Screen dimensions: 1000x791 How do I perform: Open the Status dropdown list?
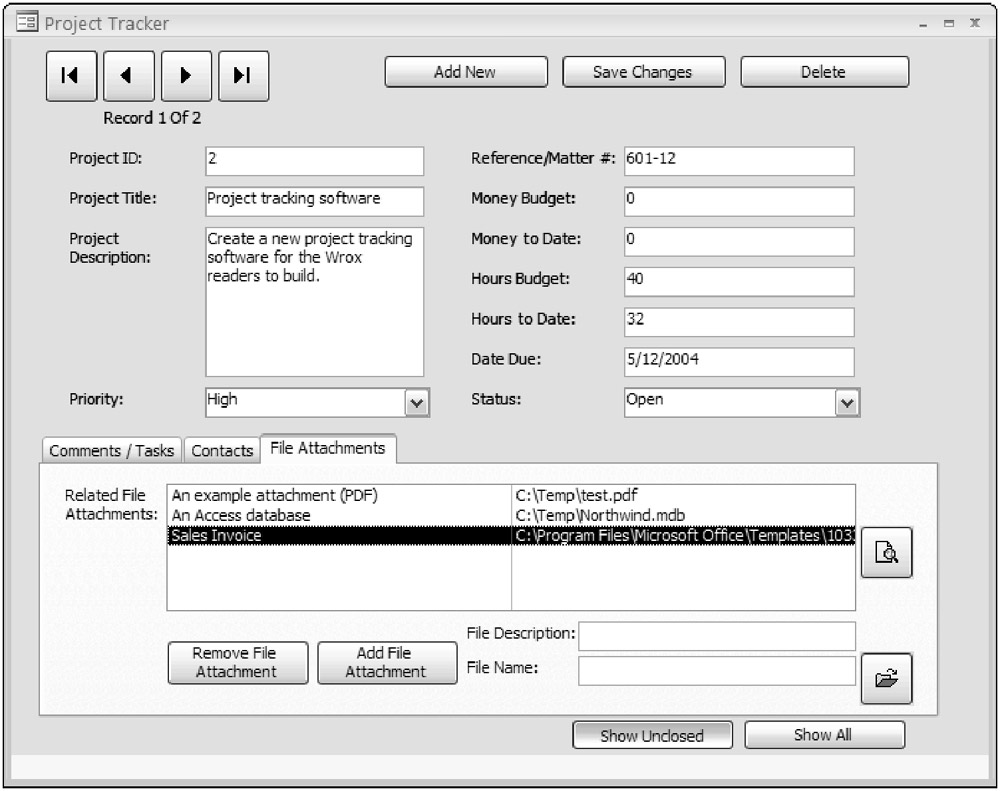pos(847,402)
